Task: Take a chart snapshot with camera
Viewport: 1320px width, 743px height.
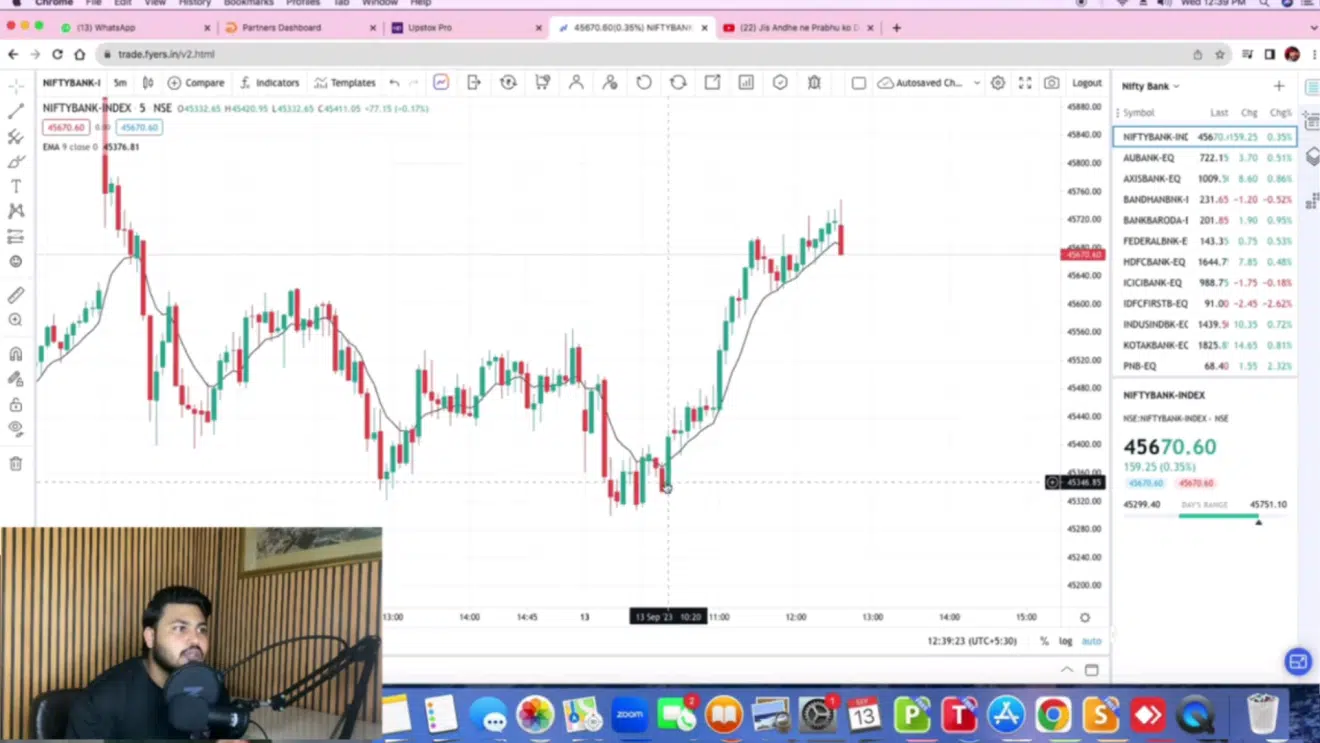Action: pos(1051,83)
